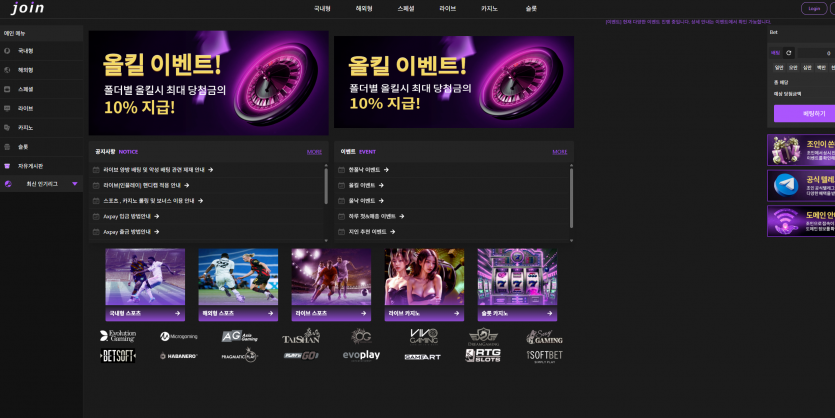
Task: Click the Dream Gaming logo
Action: coord(484,337)
